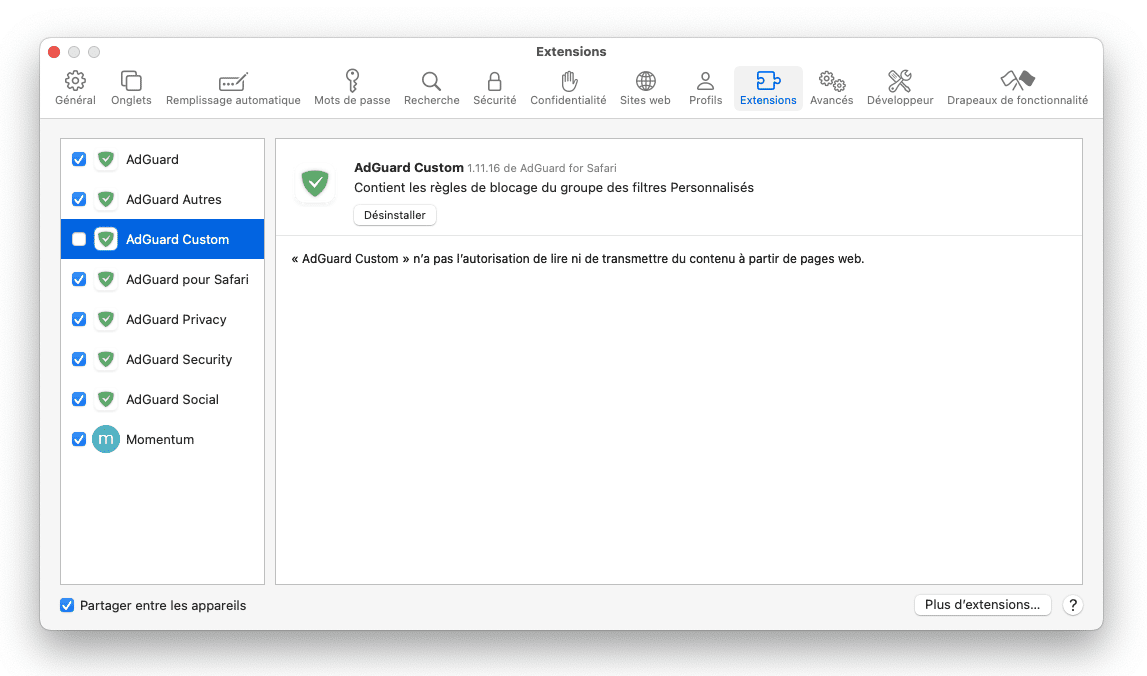Click the 'Contient les règles de blocage' description

(554, 187)
